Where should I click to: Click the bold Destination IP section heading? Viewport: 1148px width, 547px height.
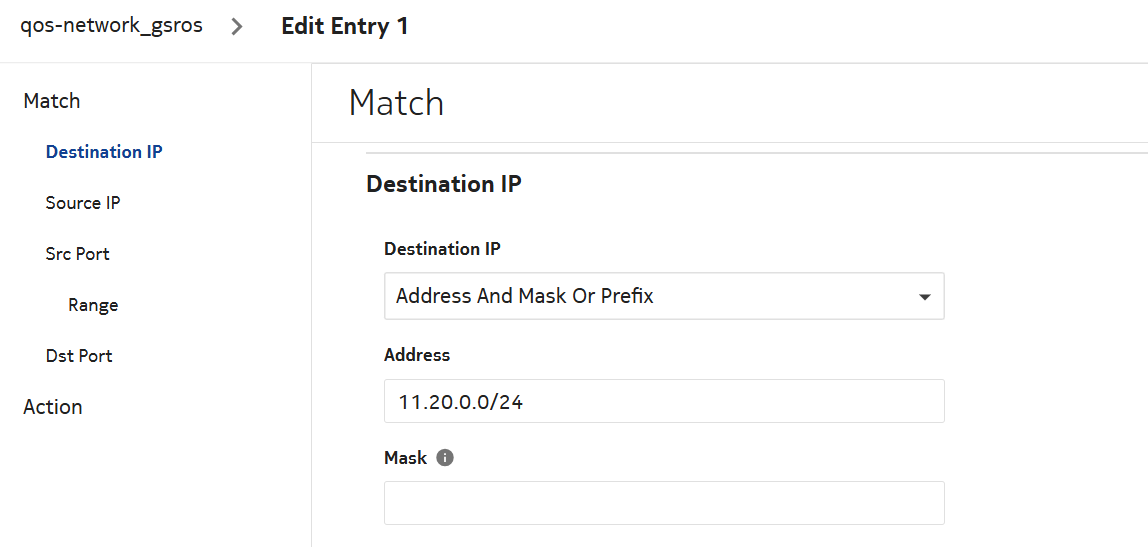click(444, 184)
